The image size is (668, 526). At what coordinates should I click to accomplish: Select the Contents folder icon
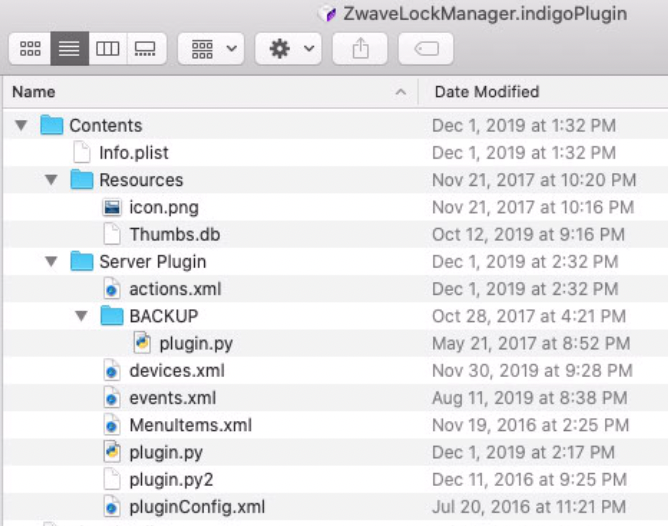click(52, 125)
